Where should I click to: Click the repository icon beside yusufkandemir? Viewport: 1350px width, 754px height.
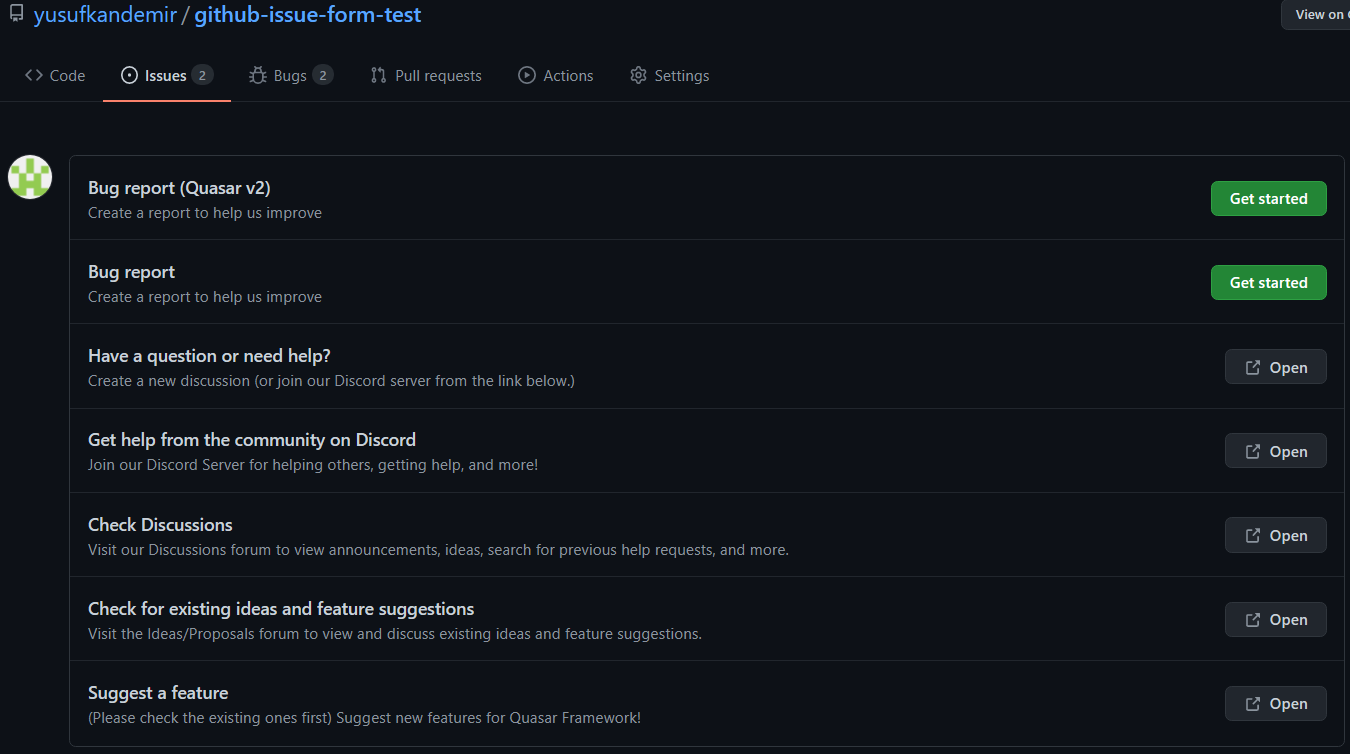16,14
